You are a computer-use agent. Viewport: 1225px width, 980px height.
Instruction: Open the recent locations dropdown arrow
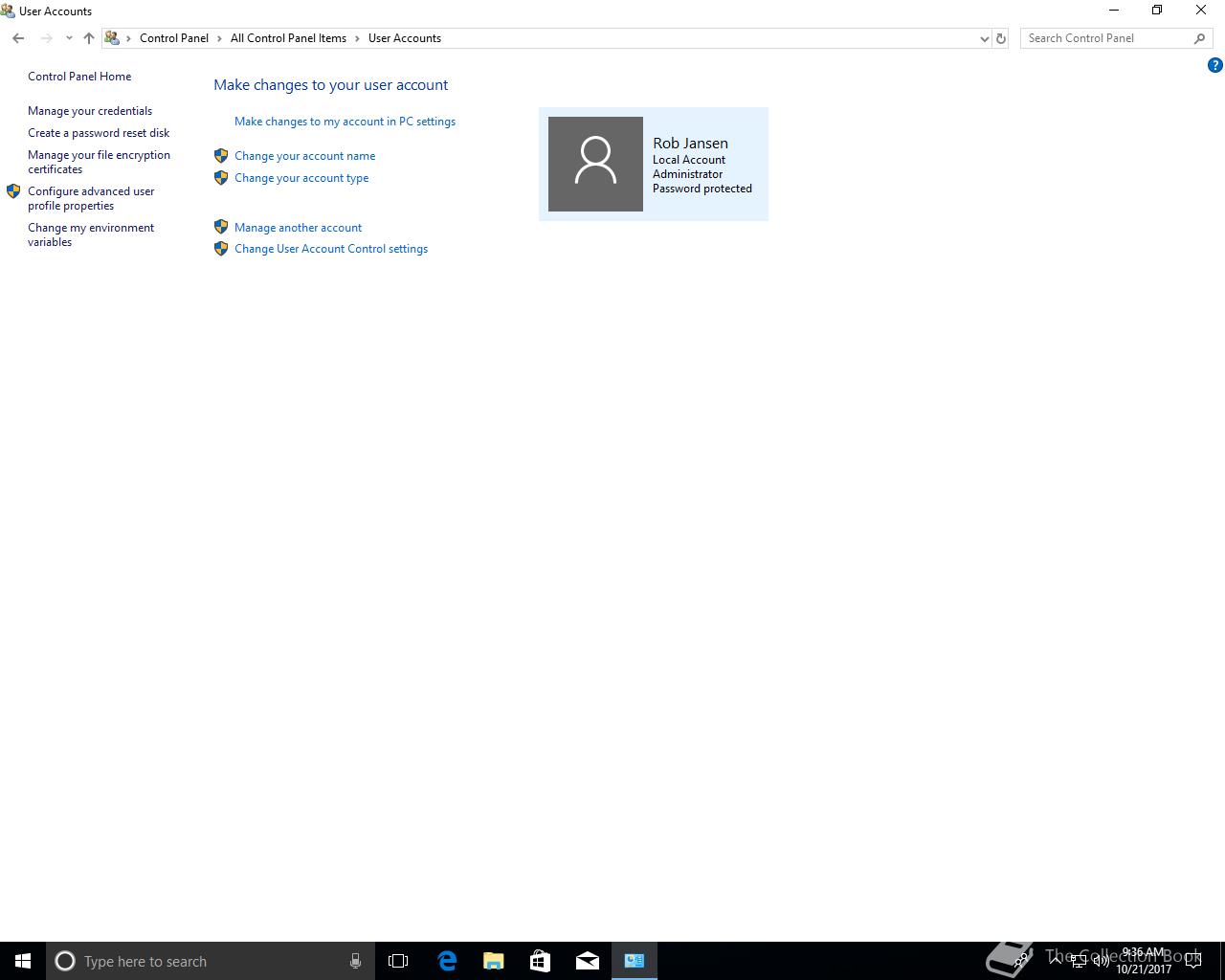(69, 38)
